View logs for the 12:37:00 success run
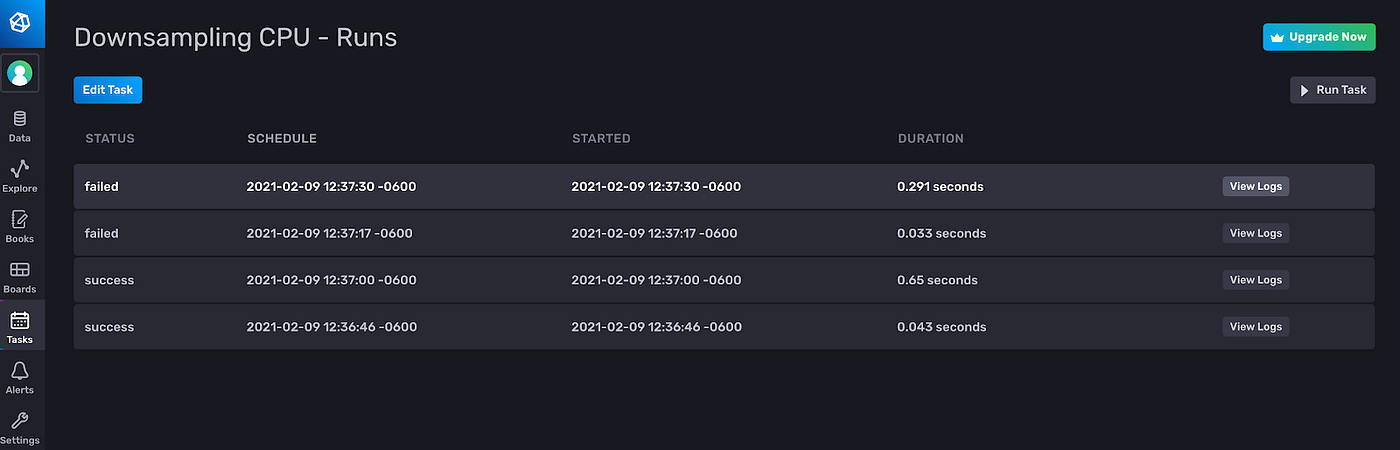1400x450 pixels. [1255, 280]
